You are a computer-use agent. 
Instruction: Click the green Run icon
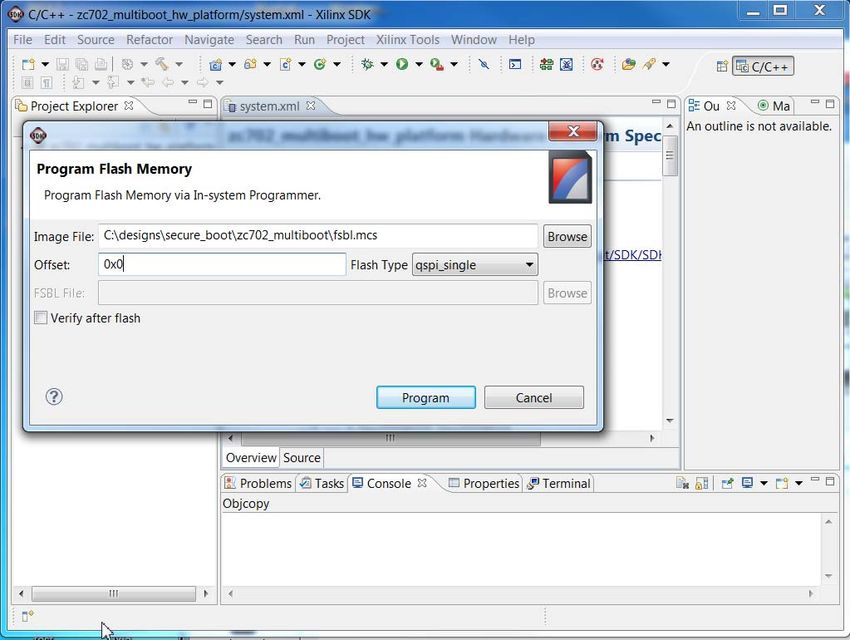[402, 64]
